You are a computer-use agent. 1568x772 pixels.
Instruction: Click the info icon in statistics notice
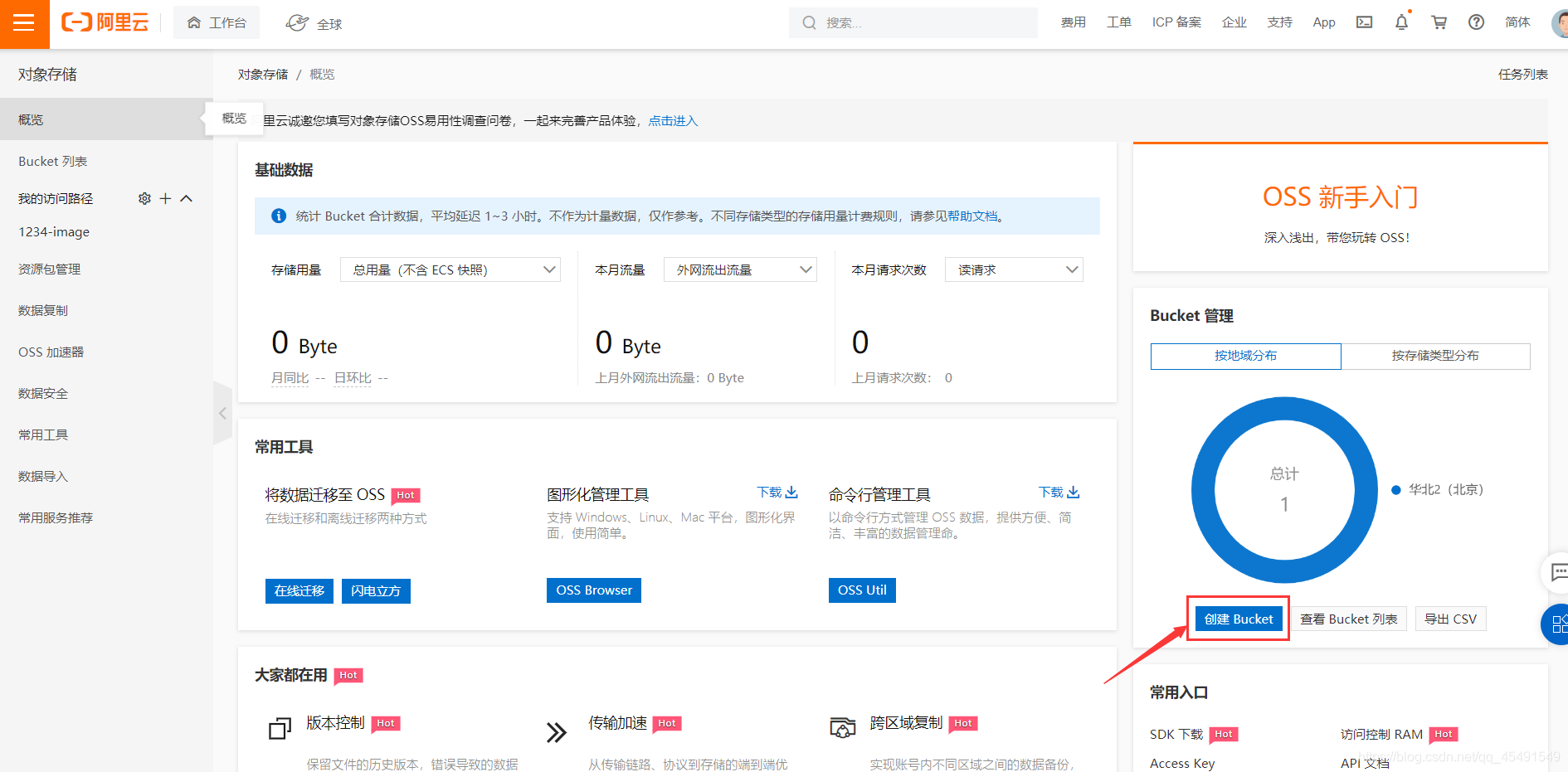tap(279, 216)
